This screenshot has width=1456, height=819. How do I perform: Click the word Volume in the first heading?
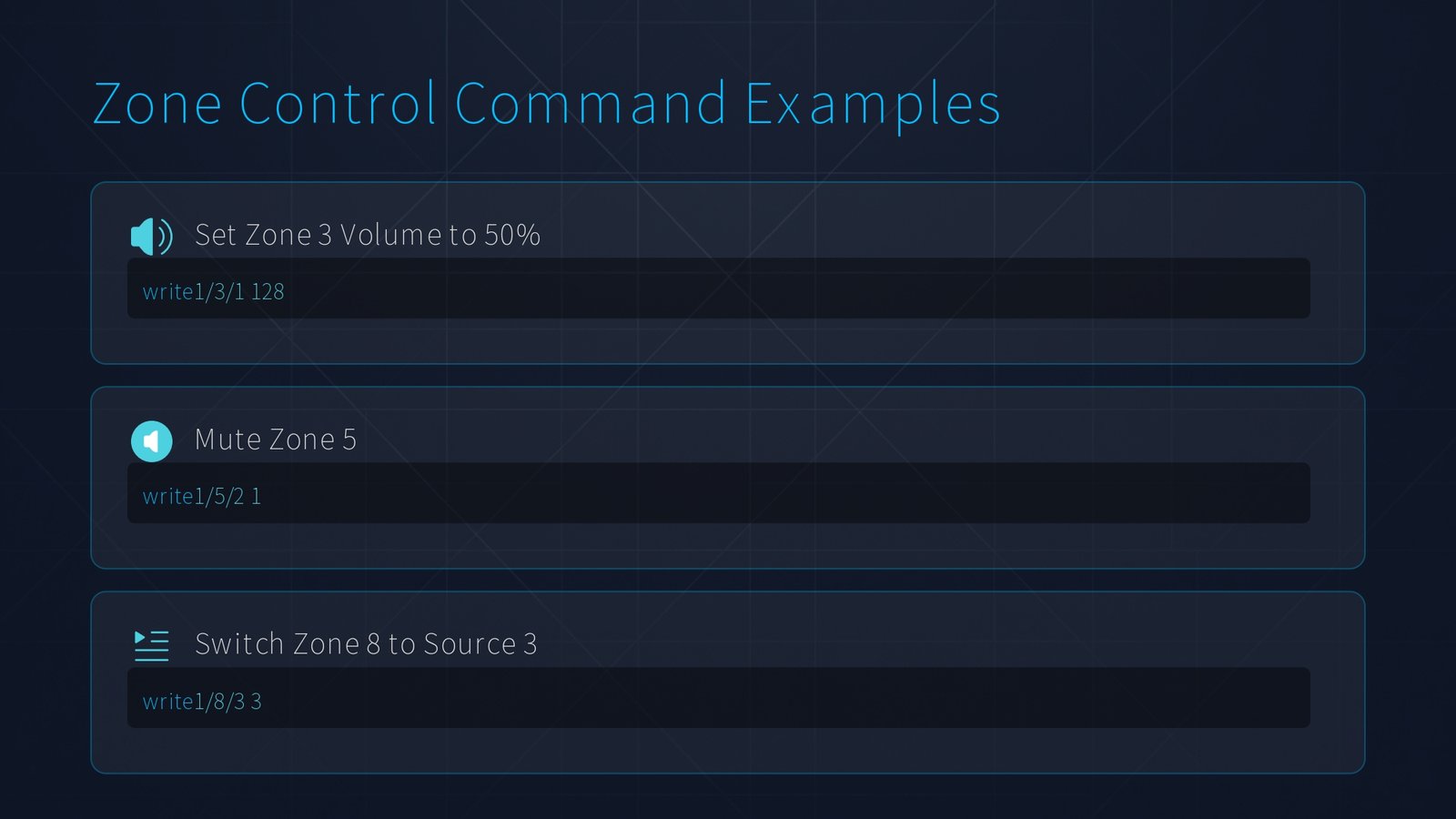[390, 235]
